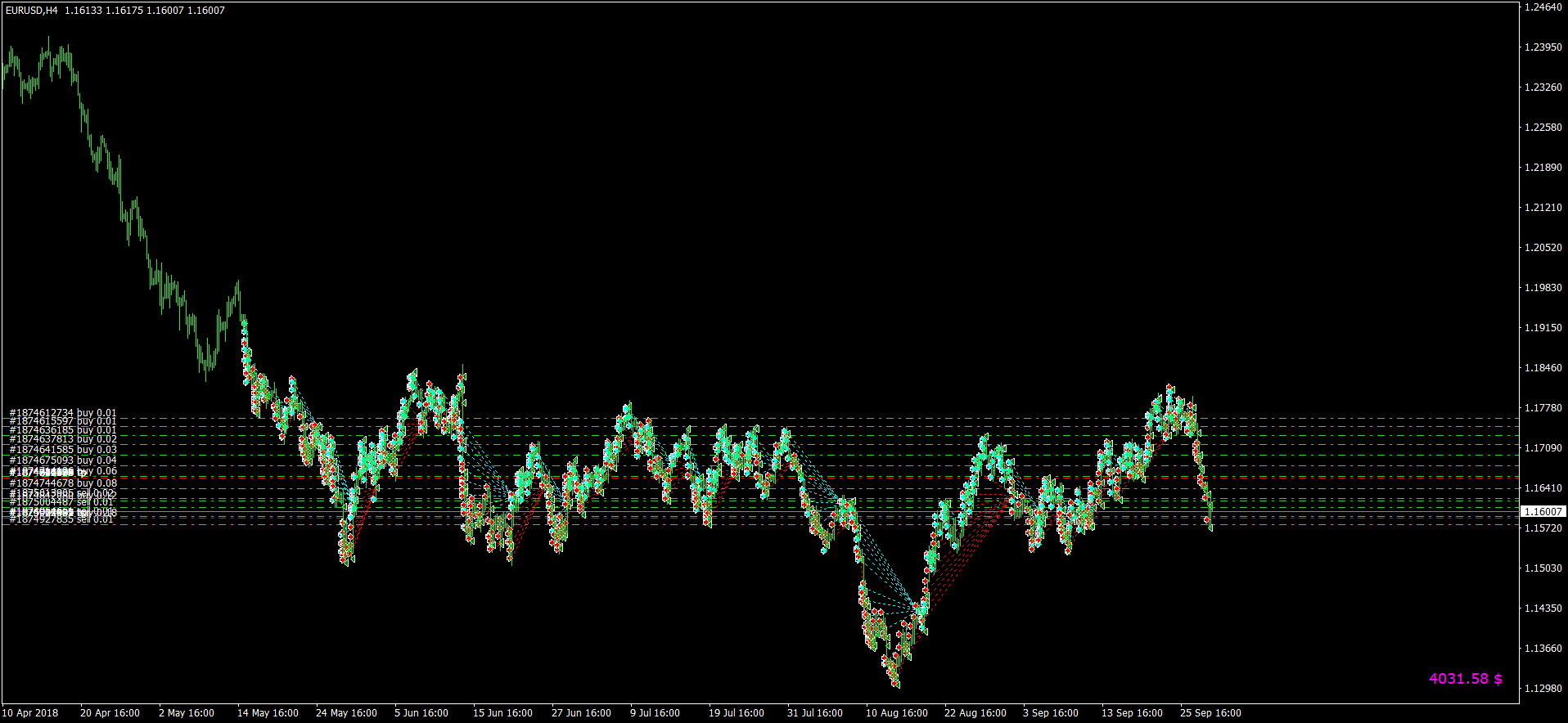Click the 9 Jul 16:00 date label
This screenshot has height=723, width=1568.
click(x=655, y=713)
